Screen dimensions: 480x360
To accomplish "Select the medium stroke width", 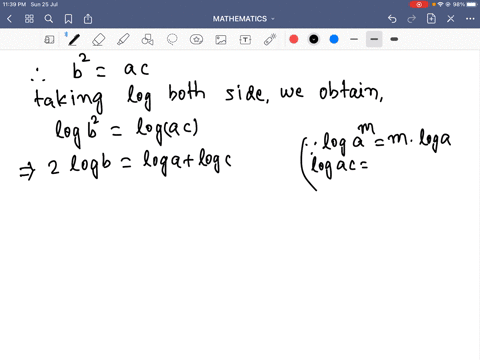I will pos(374,39).
